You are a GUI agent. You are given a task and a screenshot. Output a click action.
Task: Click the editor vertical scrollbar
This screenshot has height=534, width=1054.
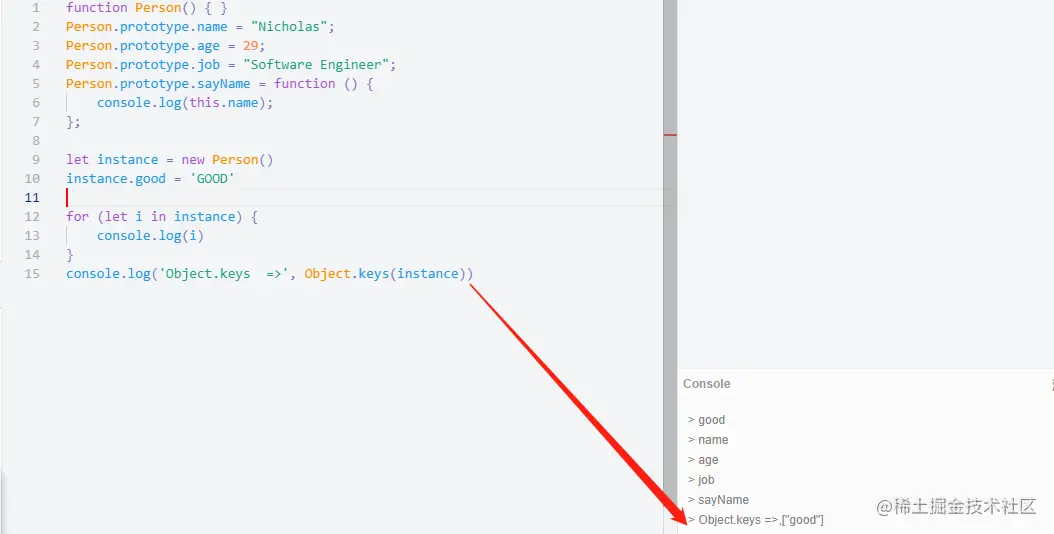click(x=670, y=267)
